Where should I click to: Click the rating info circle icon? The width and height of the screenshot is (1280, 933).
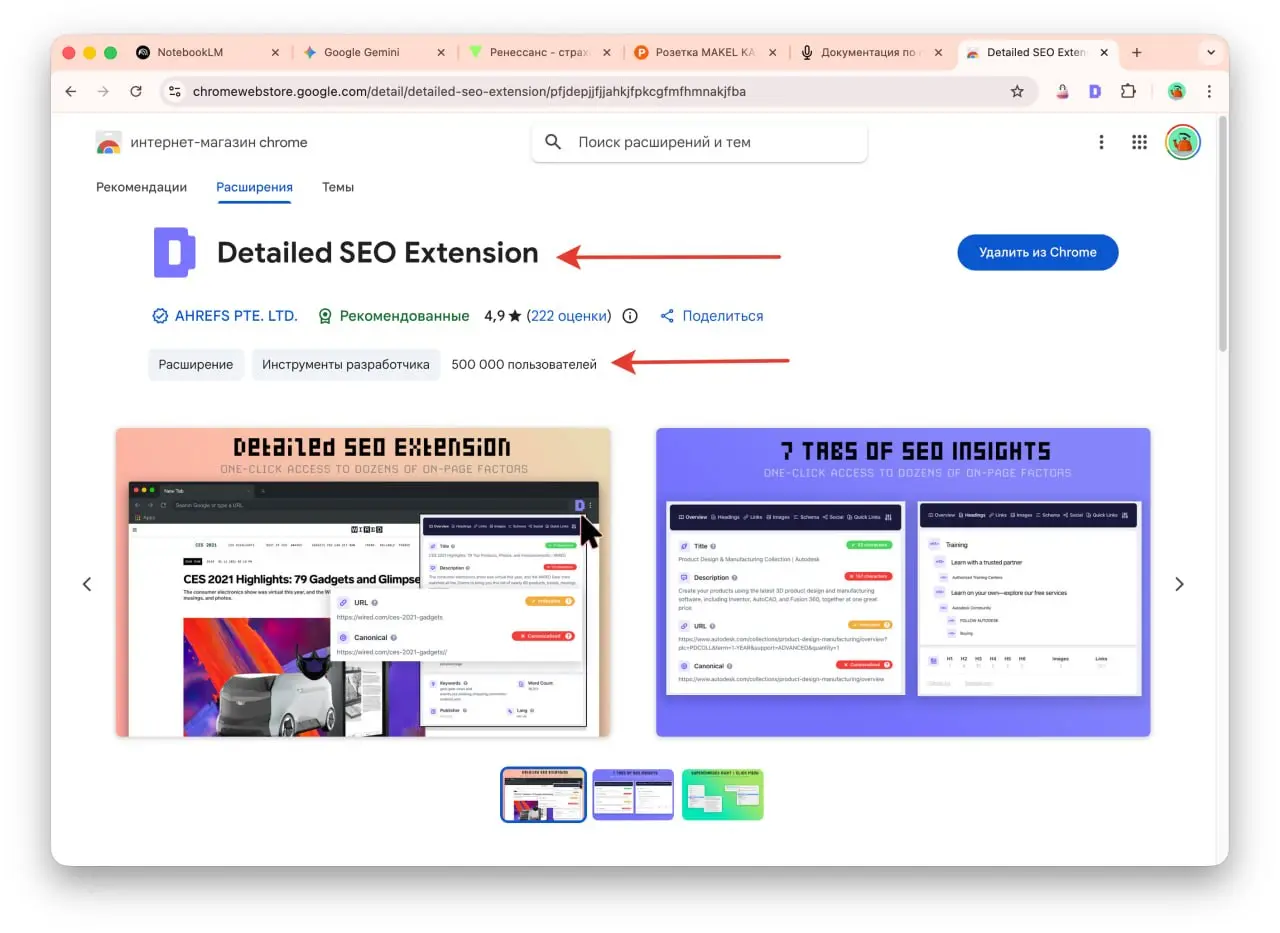pyautogui.click(x=630, y=316)
